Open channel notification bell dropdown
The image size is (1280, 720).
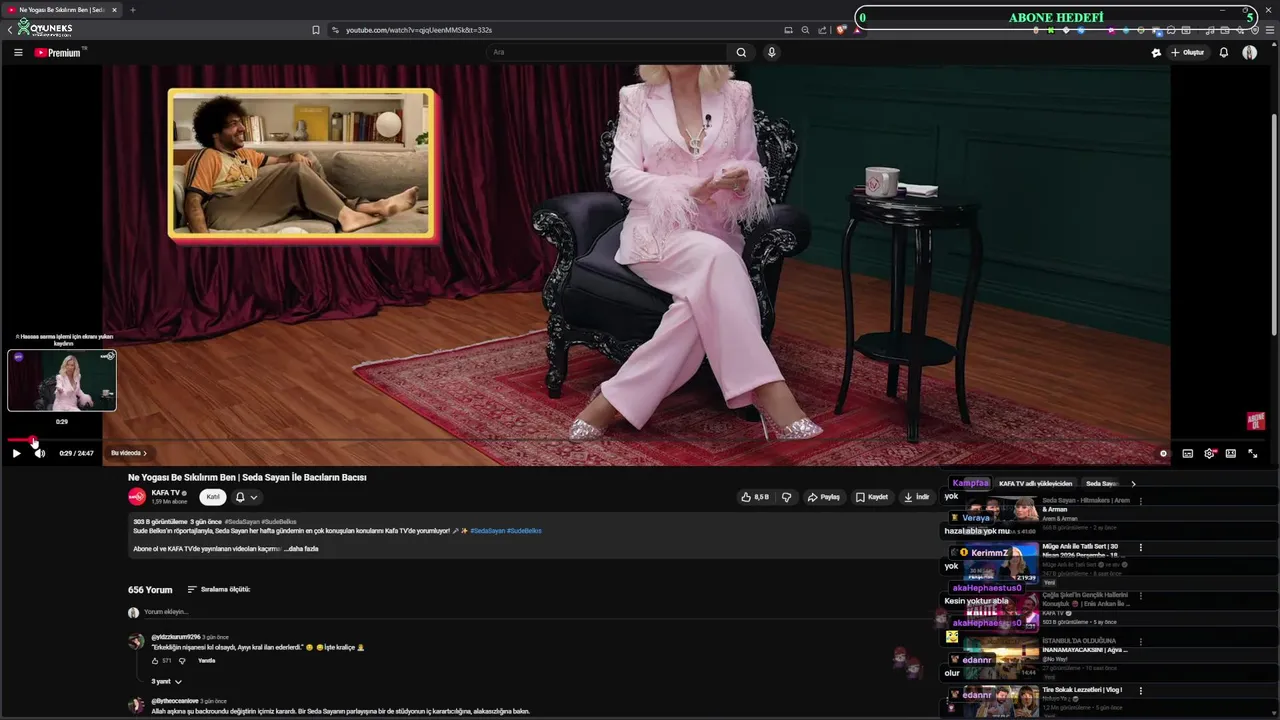(246, 497)
